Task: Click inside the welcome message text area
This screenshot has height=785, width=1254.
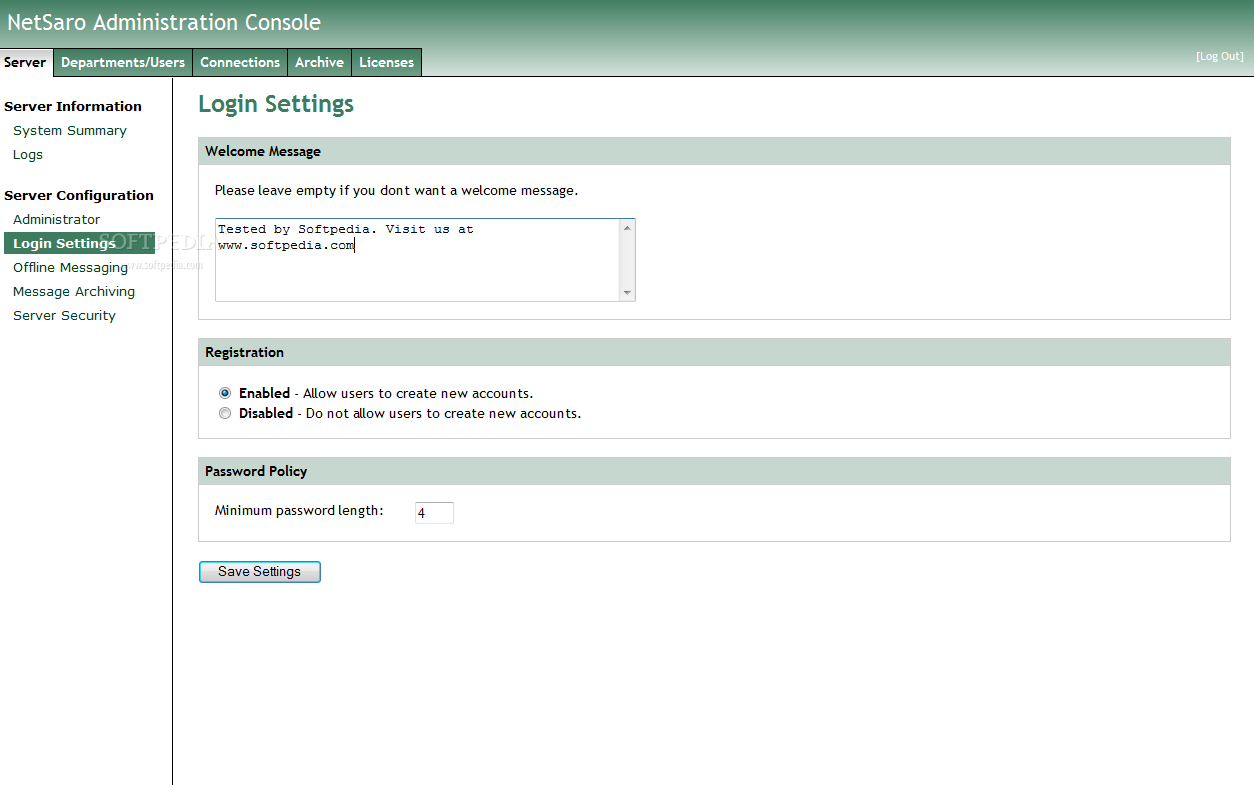Action: [418, 260]
